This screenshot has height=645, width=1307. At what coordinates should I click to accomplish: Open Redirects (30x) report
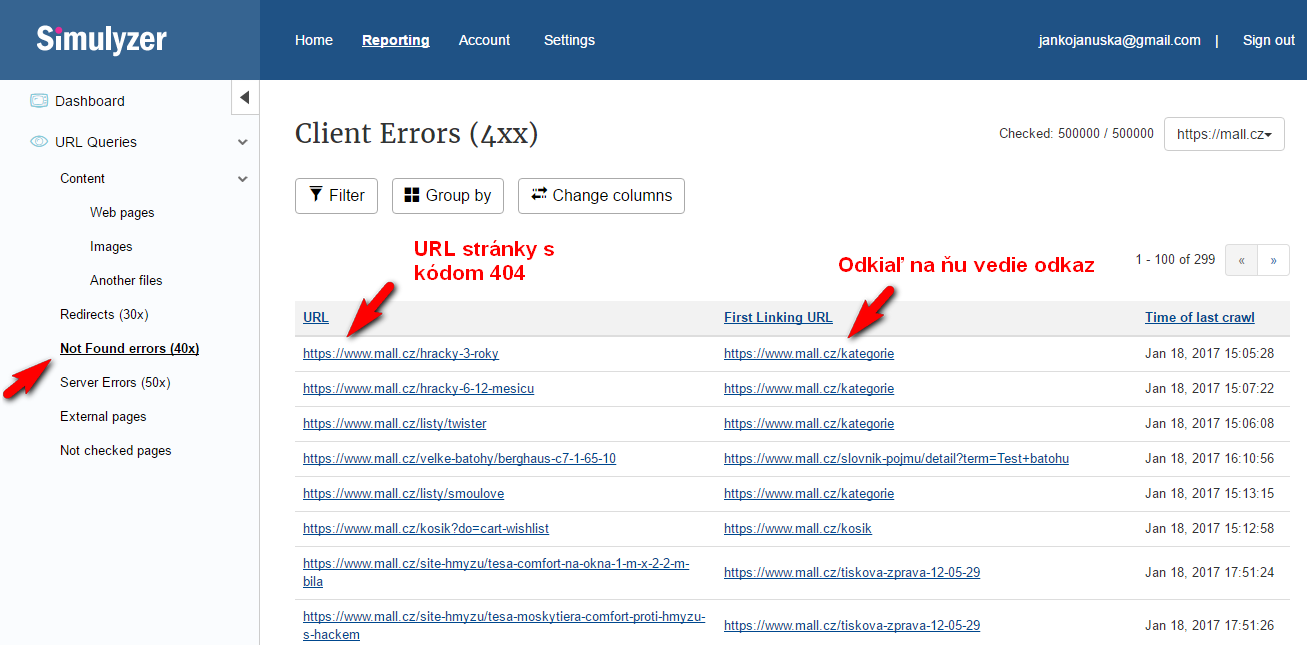click(104, 314)
